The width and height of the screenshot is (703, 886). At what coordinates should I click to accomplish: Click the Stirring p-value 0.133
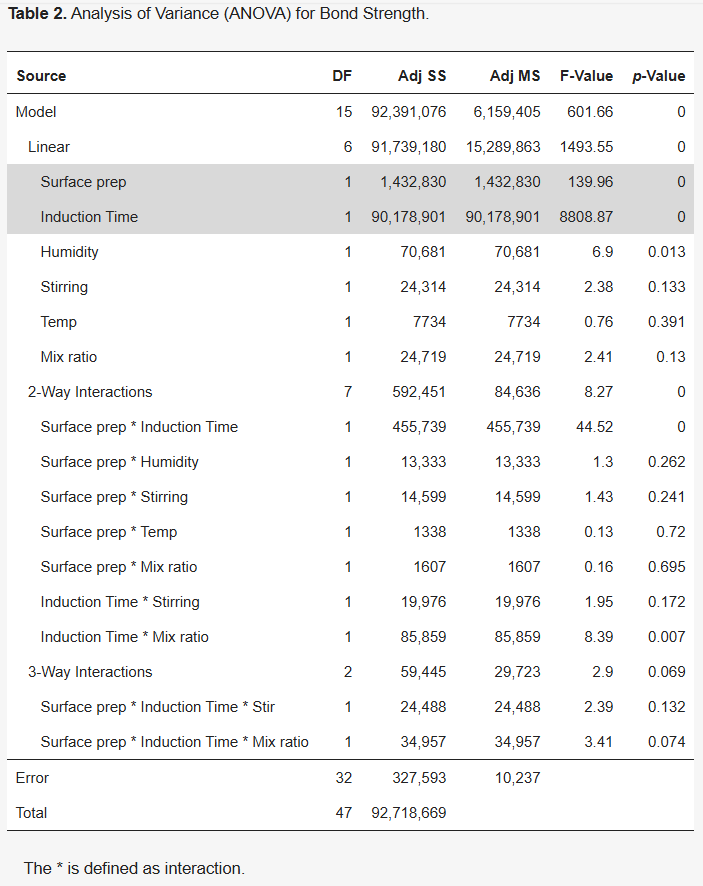coord(667,287)
